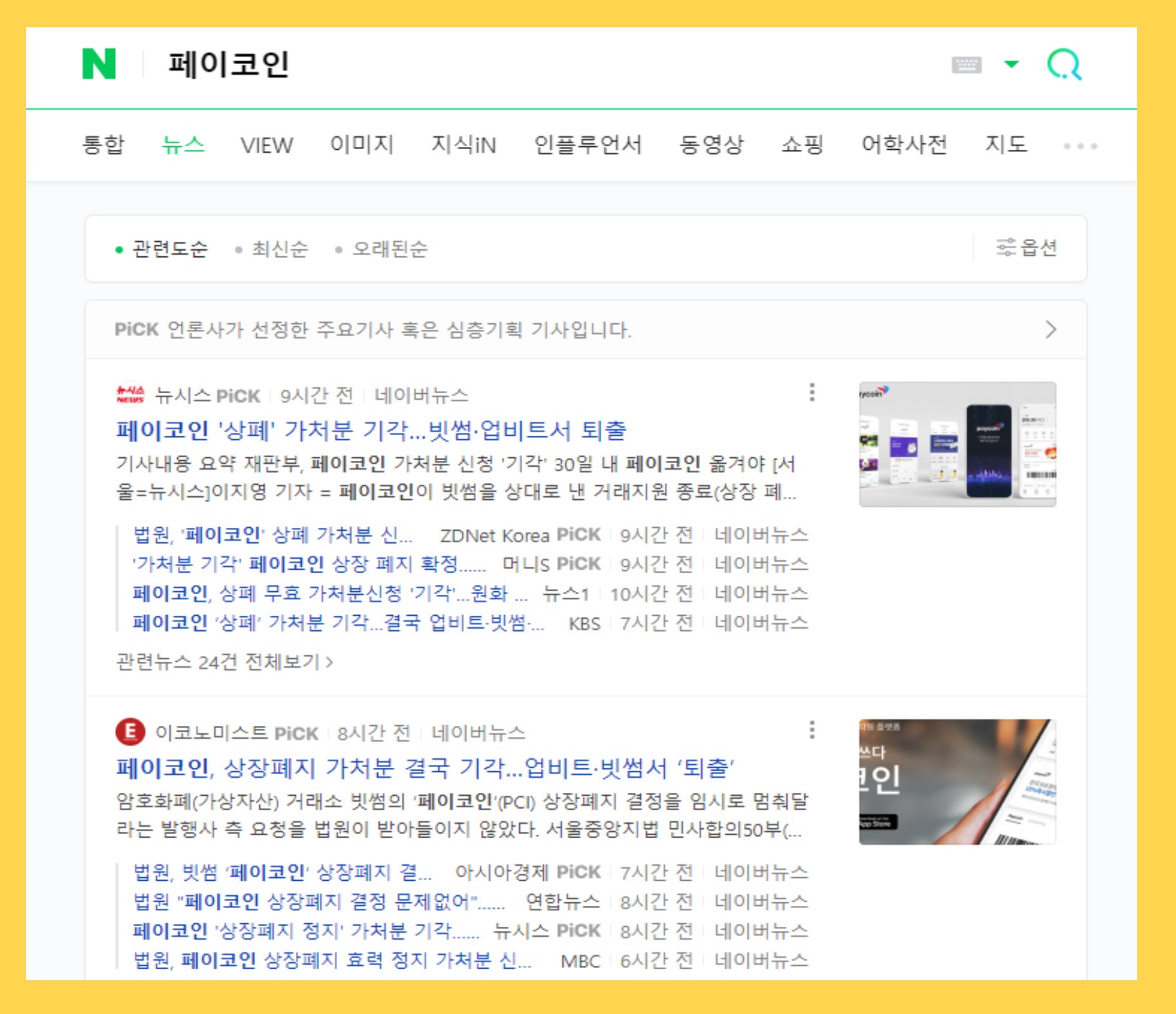Open headline 페이코인 '상폐' 가처분 기각…빗썸·업비트서 퇴출
1176x1014 pixels.
(x=371, y=431)
